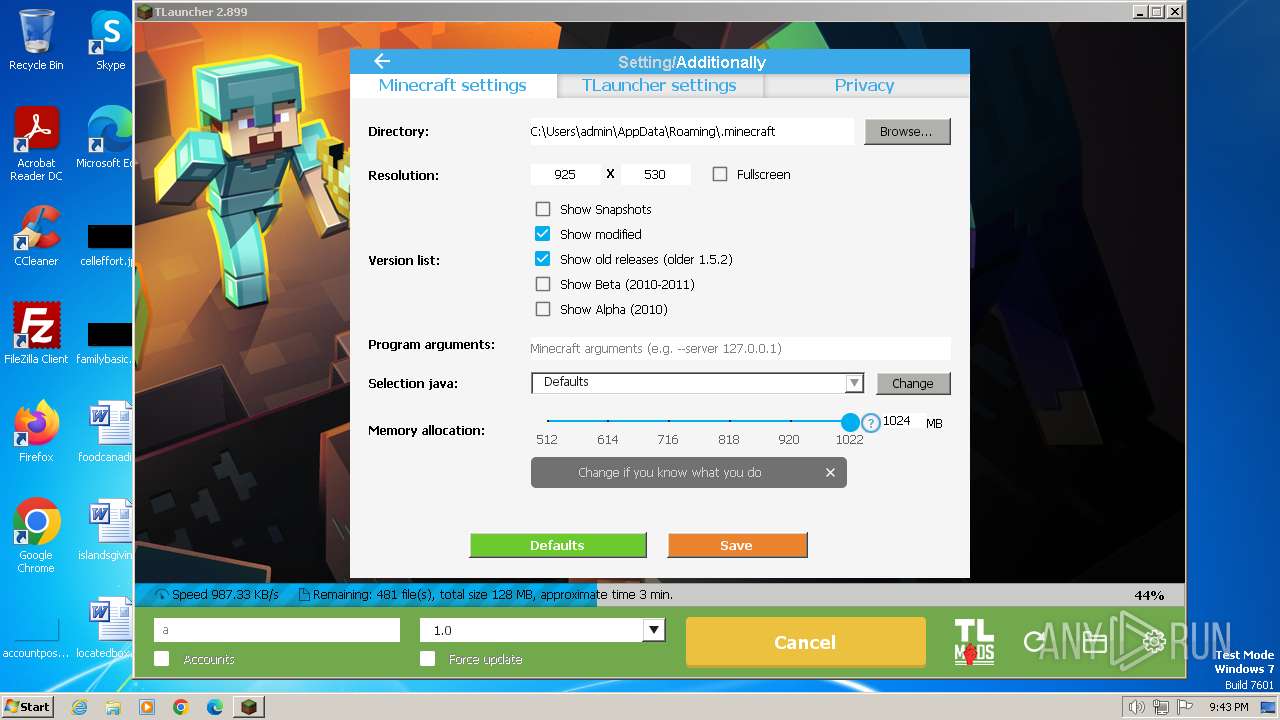Click the green Defaults button
The image size is (1280, 720).
[x=558, y=545]
